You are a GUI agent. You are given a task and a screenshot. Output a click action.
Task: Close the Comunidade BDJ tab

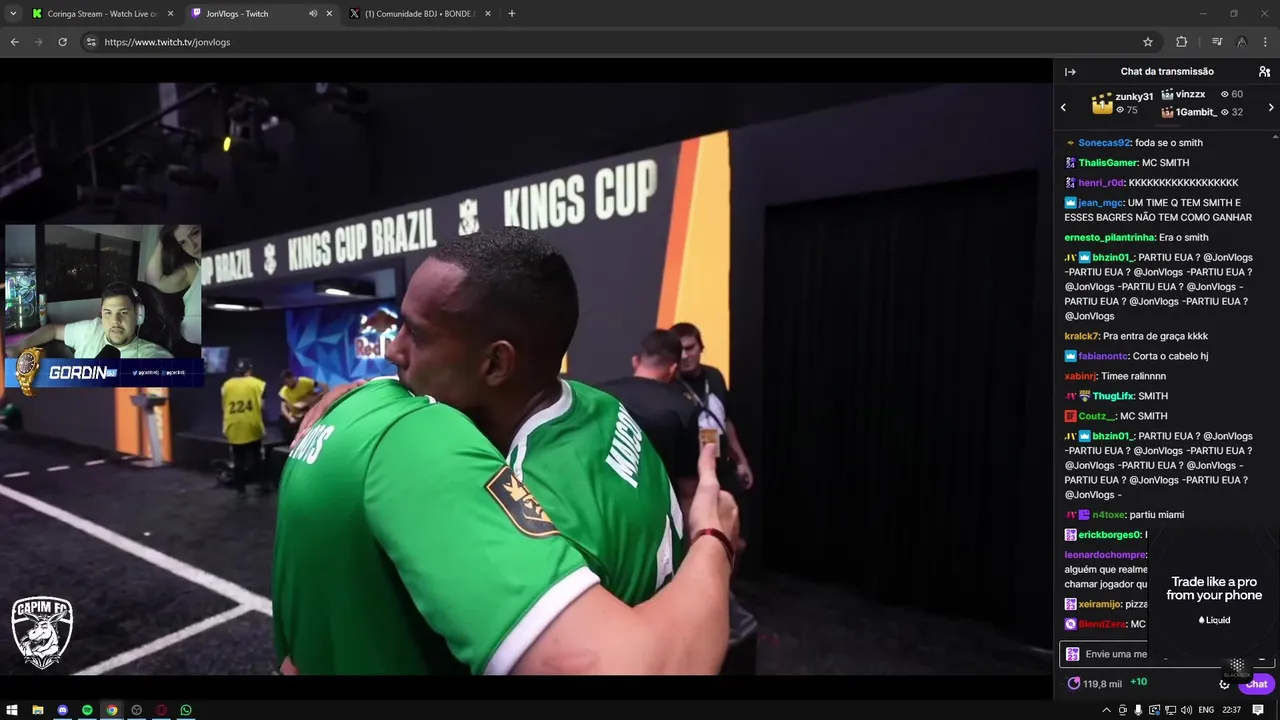click(x=488, y=14)
